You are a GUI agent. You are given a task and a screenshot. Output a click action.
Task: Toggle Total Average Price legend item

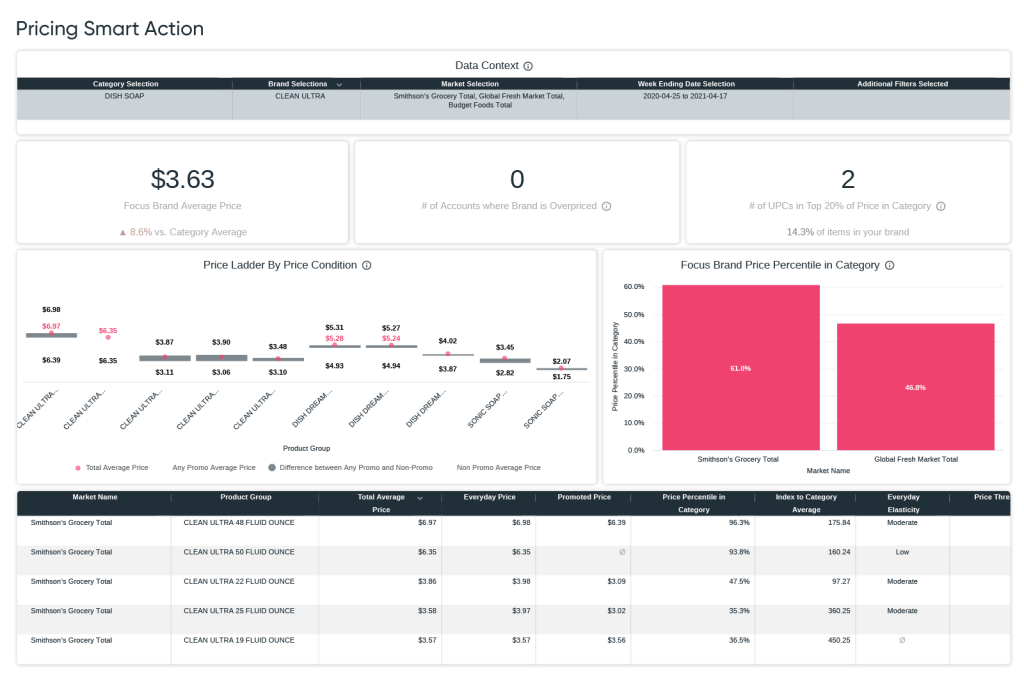tap(112, 468)
